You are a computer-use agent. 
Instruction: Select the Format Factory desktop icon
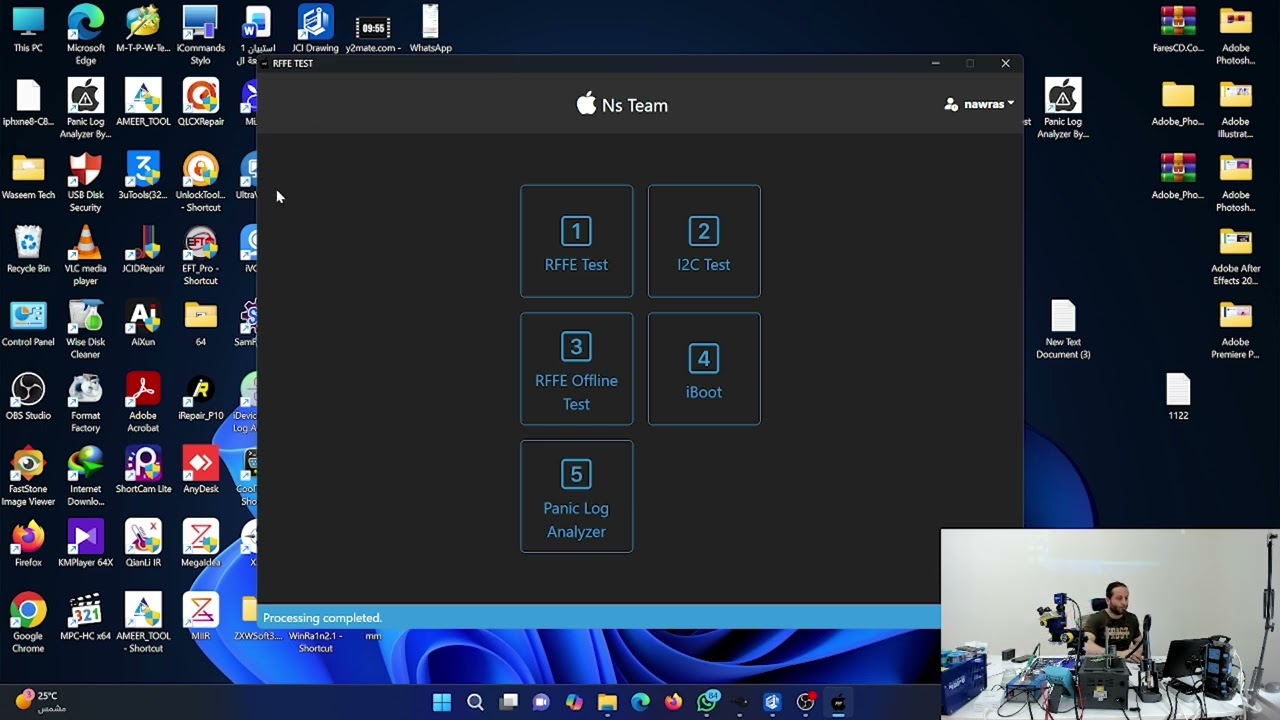[85, 402]
